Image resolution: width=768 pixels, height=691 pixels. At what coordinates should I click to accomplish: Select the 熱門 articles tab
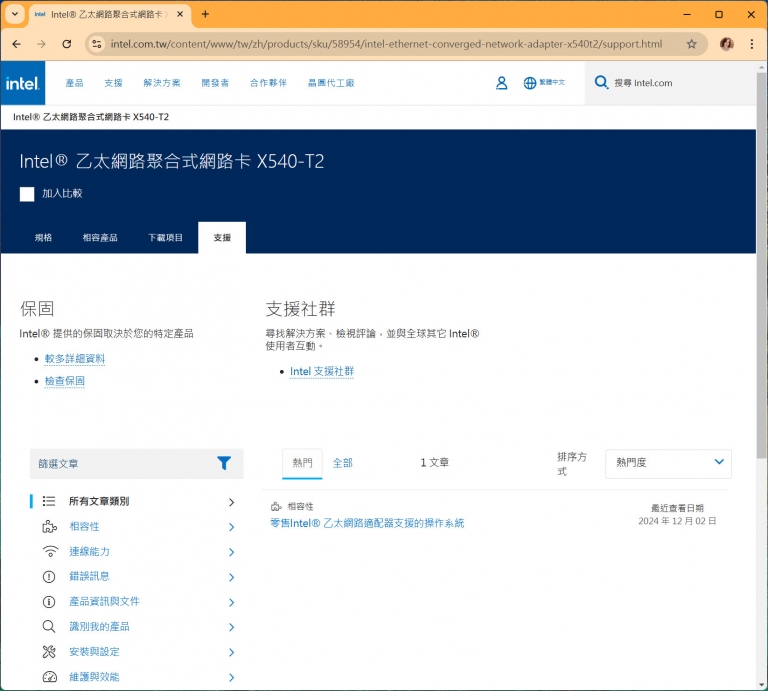[x=302, y=463]
